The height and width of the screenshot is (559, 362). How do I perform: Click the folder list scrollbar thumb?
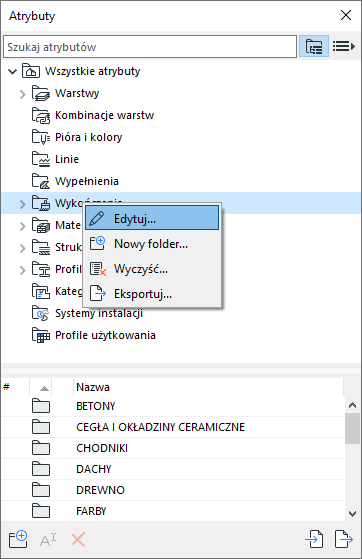[x=352, y=429]
